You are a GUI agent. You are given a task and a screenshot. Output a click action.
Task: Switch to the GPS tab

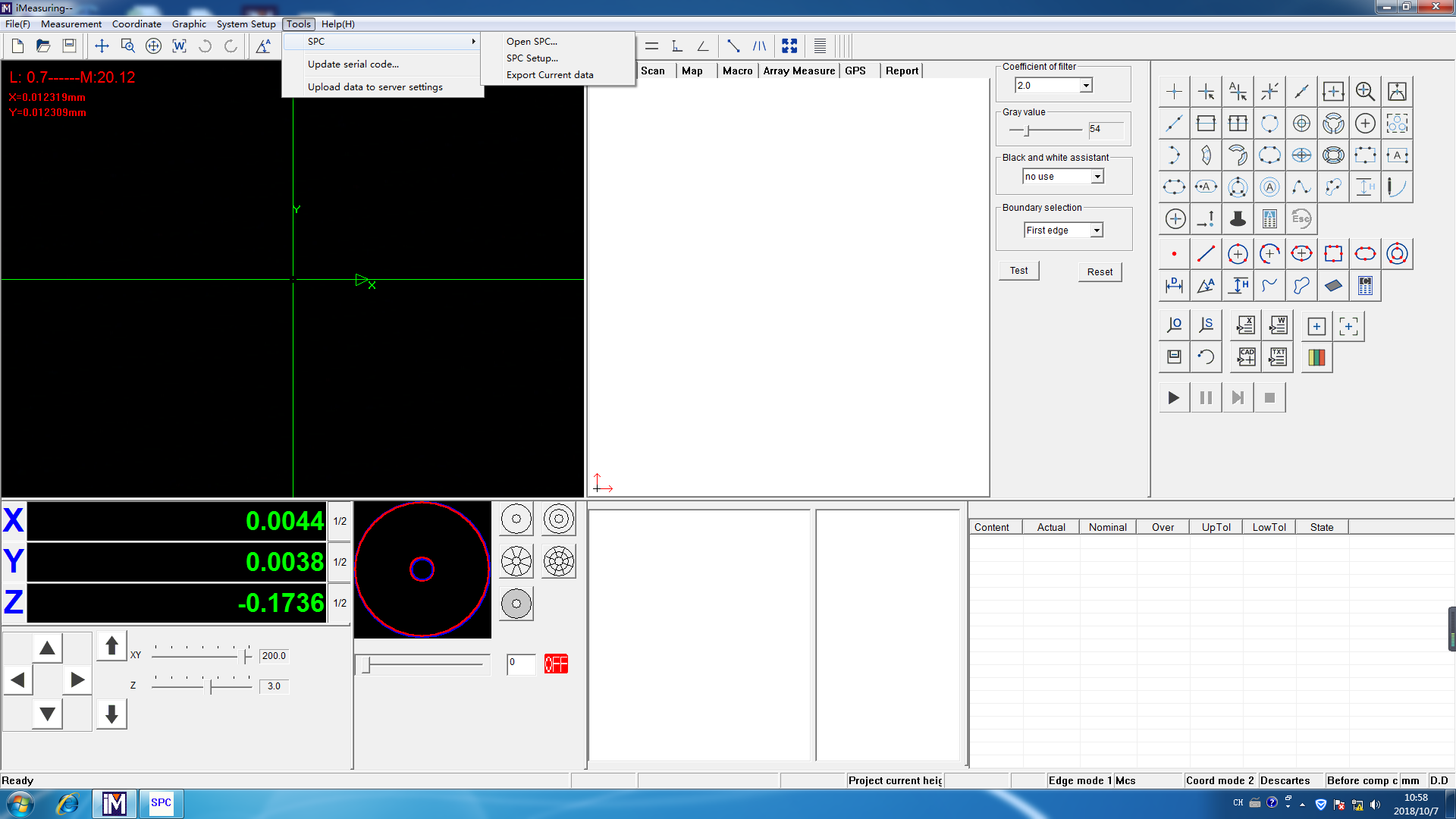click(856, 70)
